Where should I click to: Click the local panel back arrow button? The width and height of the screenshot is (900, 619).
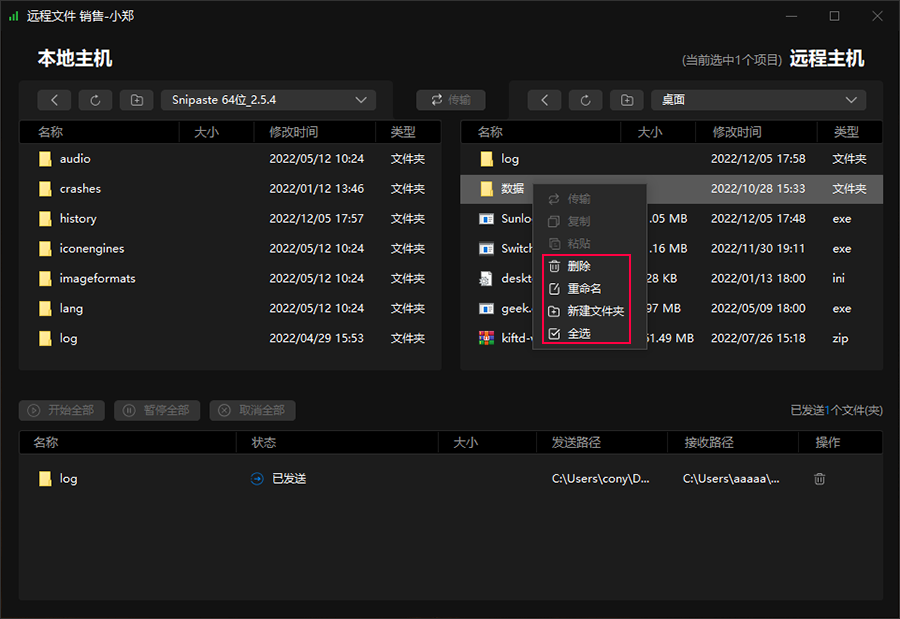pyautogui.click(x=54, y=100)
